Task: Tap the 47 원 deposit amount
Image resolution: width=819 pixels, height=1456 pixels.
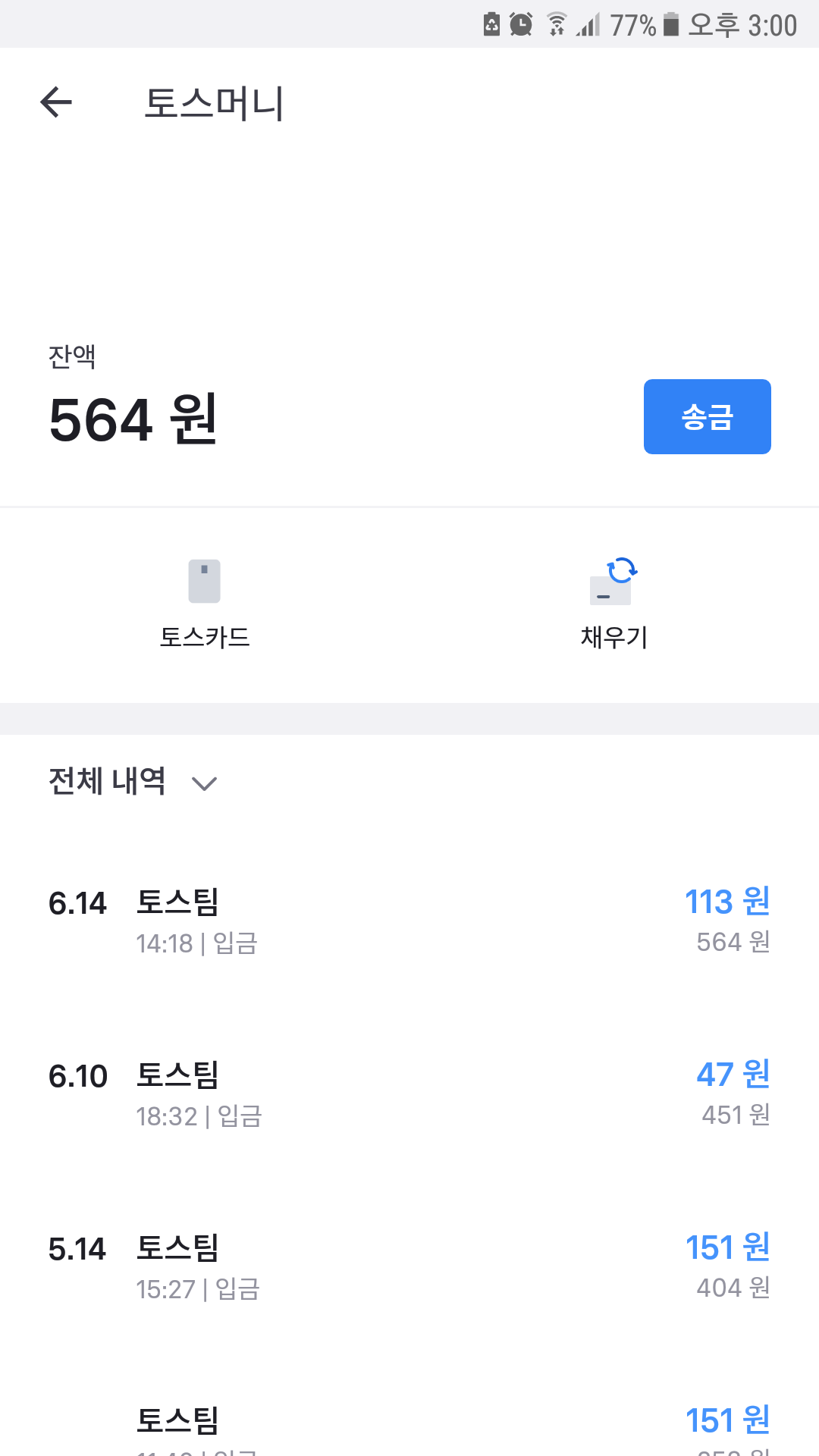Action: coord(733,1075)
